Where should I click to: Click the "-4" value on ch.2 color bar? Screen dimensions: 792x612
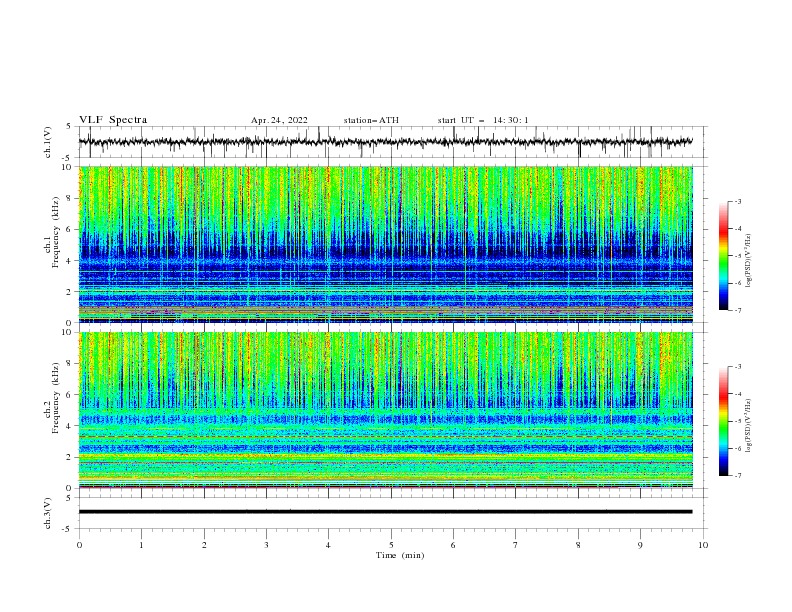click(x=738, y=394)
